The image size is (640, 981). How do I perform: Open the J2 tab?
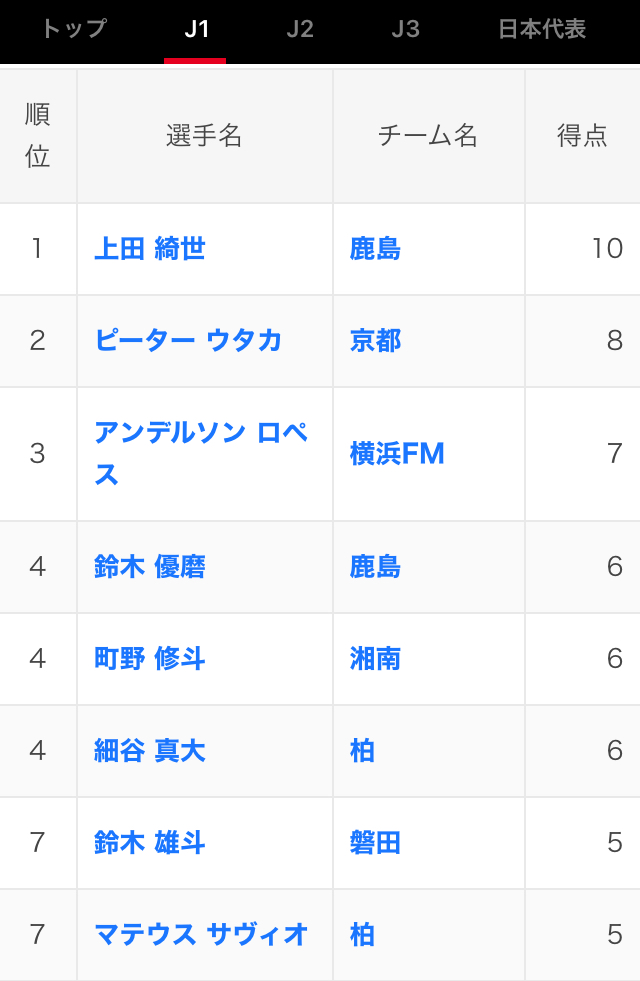pyautogui.click(x=300, y=29)
